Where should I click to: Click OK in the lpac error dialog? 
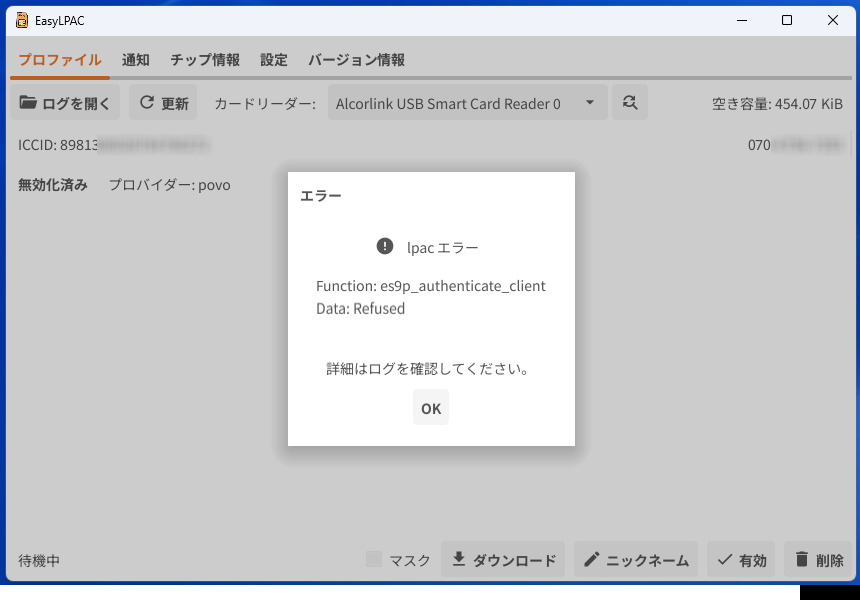(431, 408)
